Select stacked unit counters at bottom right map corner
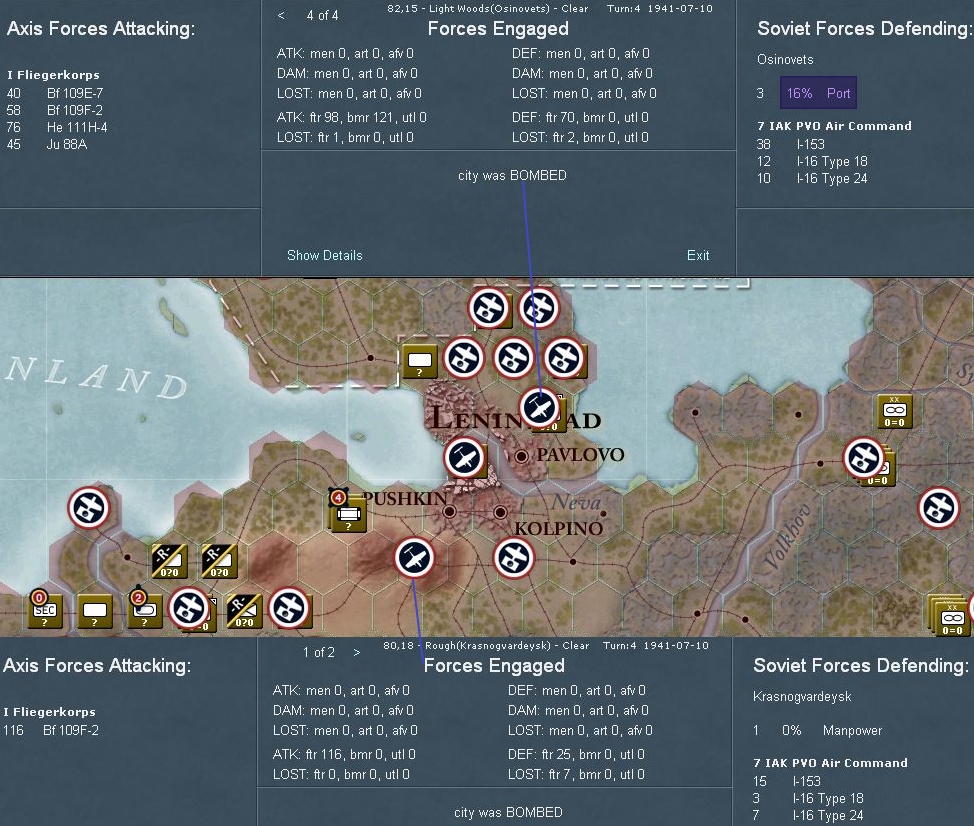The height and width of the screenshot is (826, 974). 949,615
